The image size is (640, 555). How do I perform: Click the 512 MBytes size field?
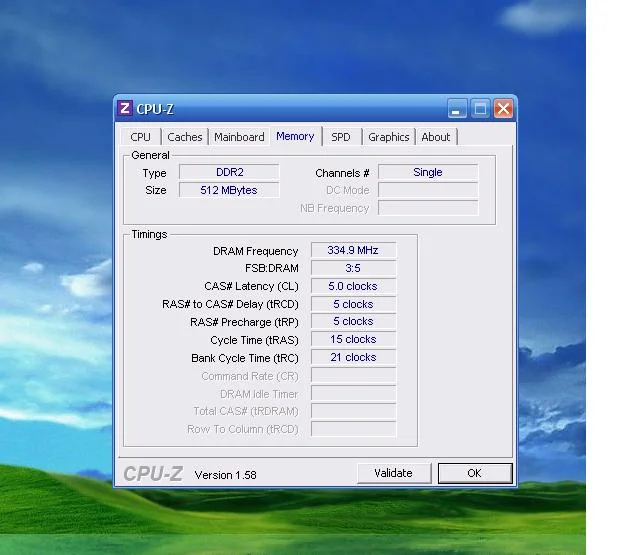(x=229, y=190)
